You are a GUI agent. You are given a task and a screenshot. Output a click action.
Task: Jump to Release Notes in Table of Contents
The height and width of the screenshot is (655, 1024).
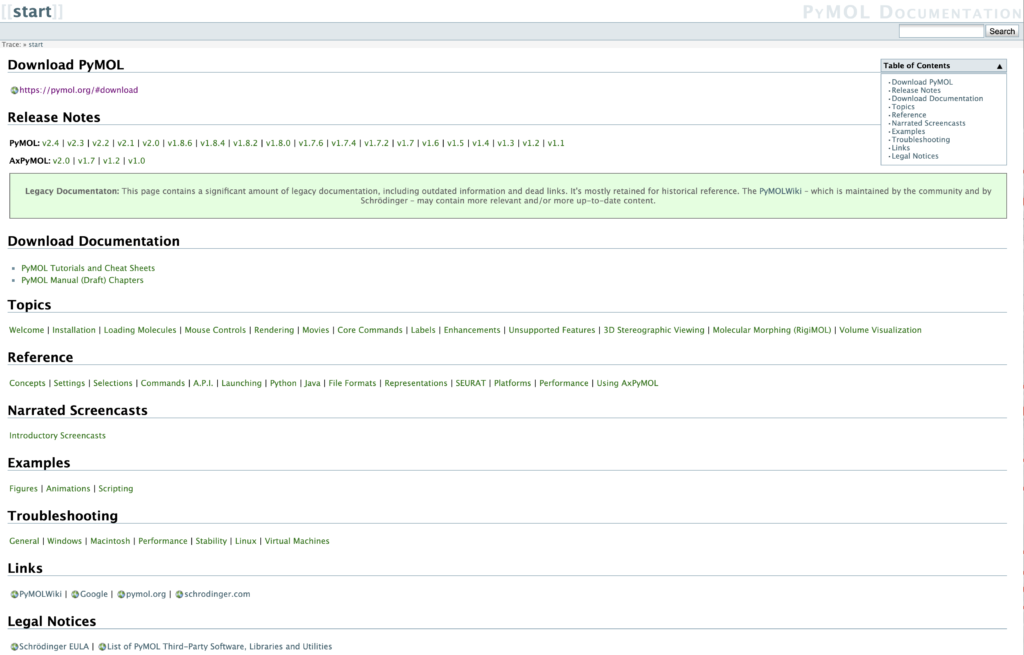(916, 91)
